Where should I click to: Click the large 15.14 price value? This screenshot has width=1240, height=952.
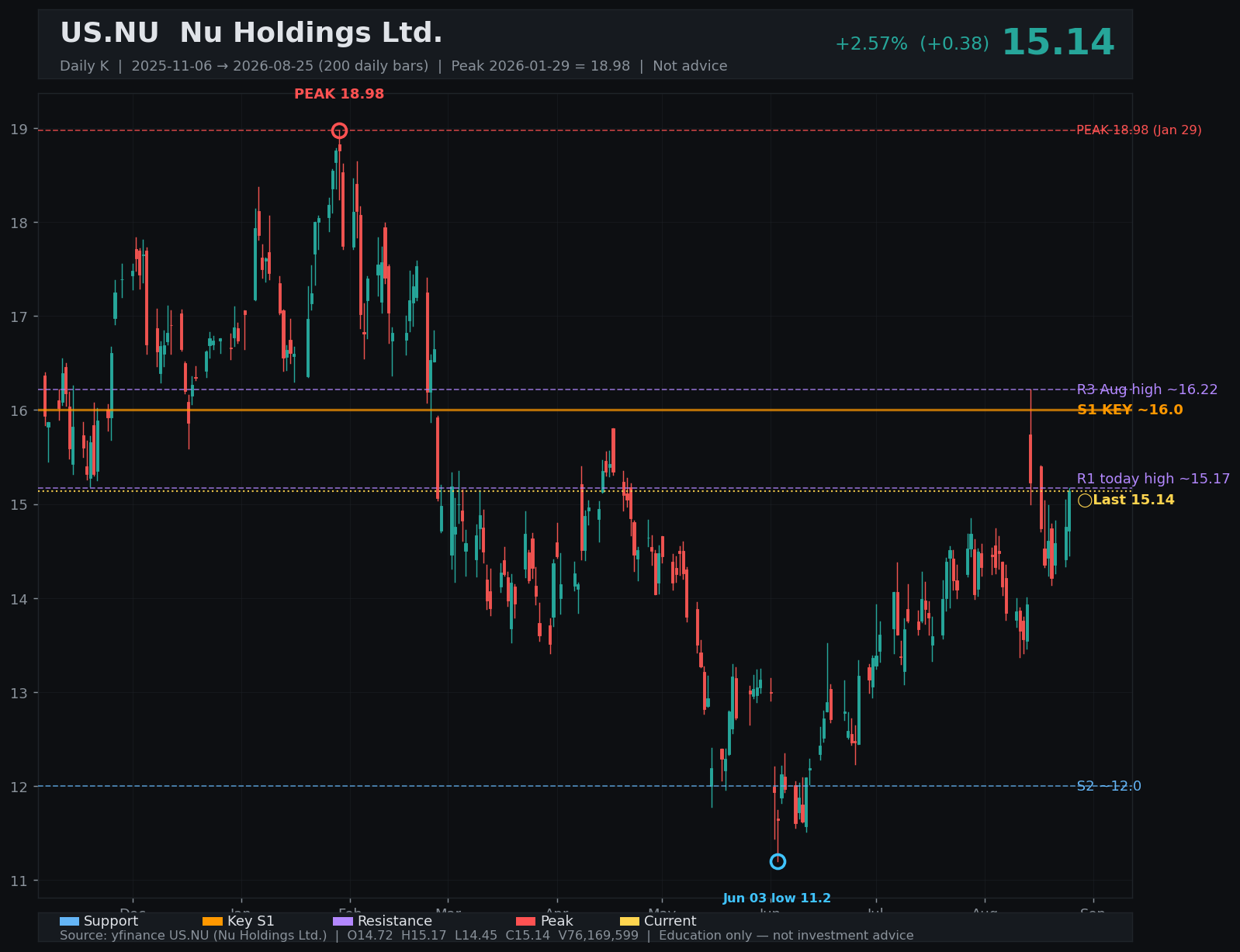click(1058, 43)
